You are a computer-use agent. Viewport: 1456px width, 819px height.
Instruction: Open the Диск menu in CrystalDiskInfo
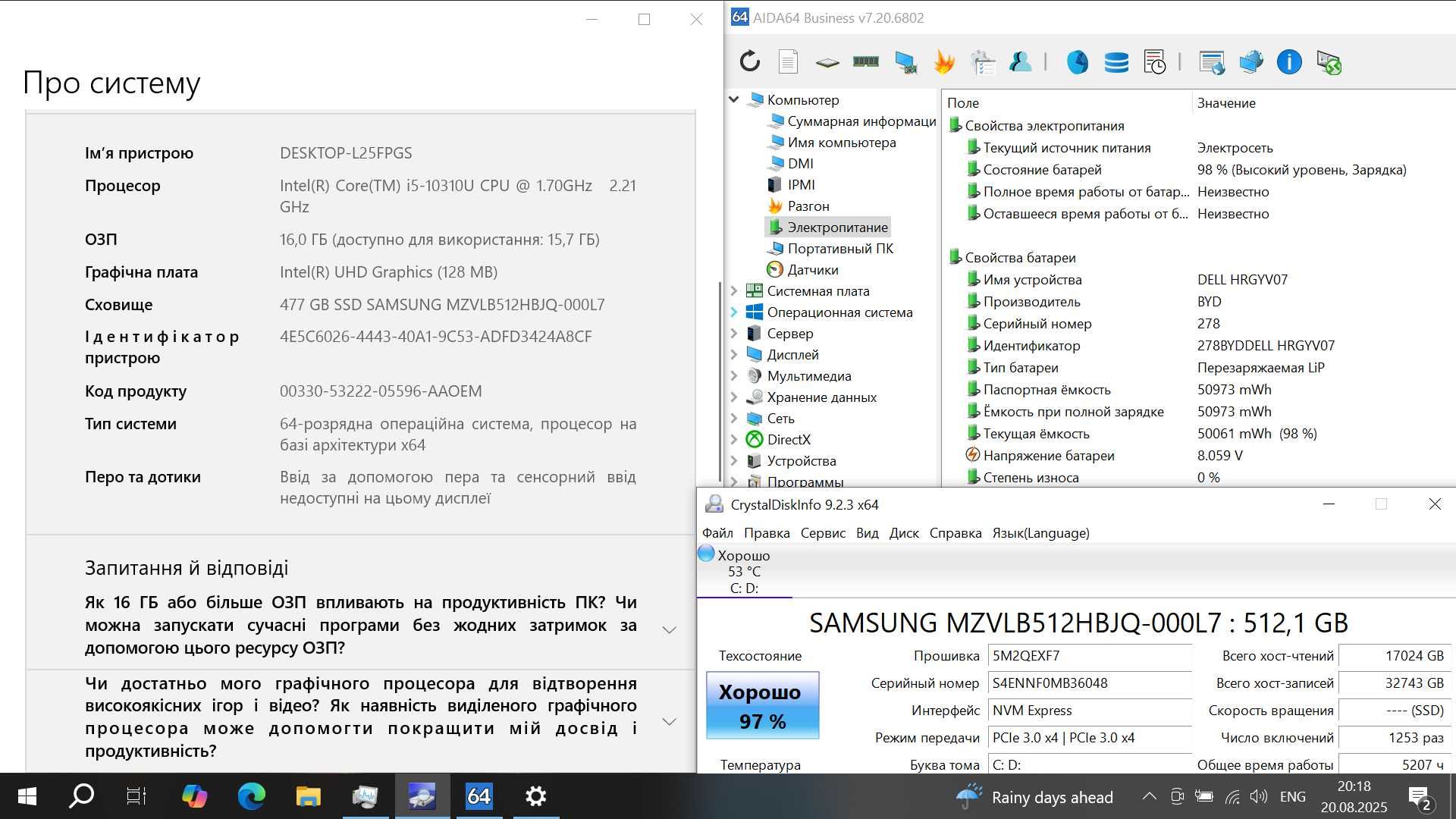coord(904,533)
